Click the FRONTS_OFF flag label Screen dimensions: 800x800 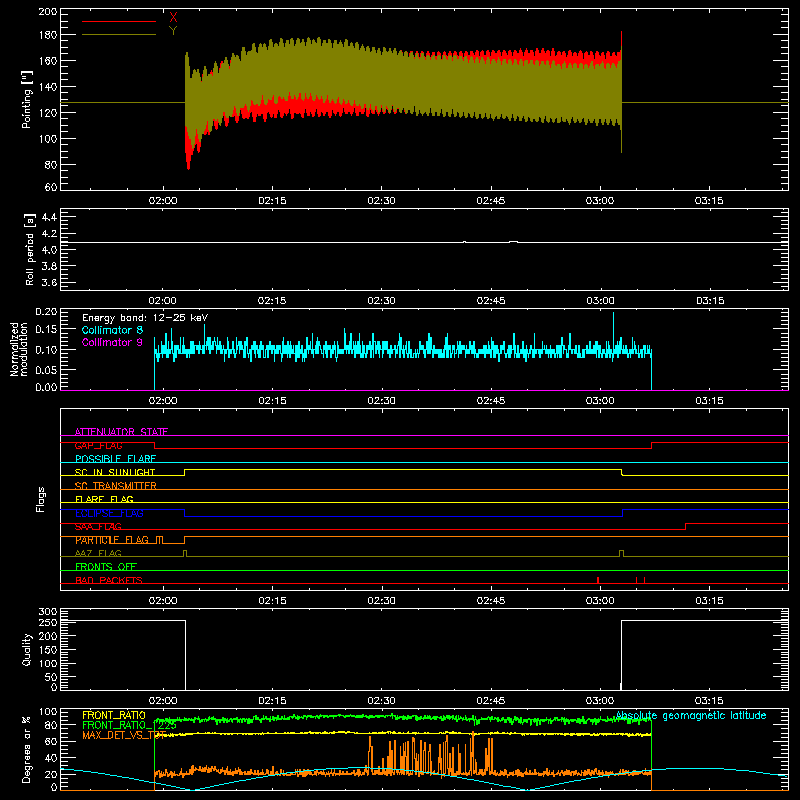point(106,567)
